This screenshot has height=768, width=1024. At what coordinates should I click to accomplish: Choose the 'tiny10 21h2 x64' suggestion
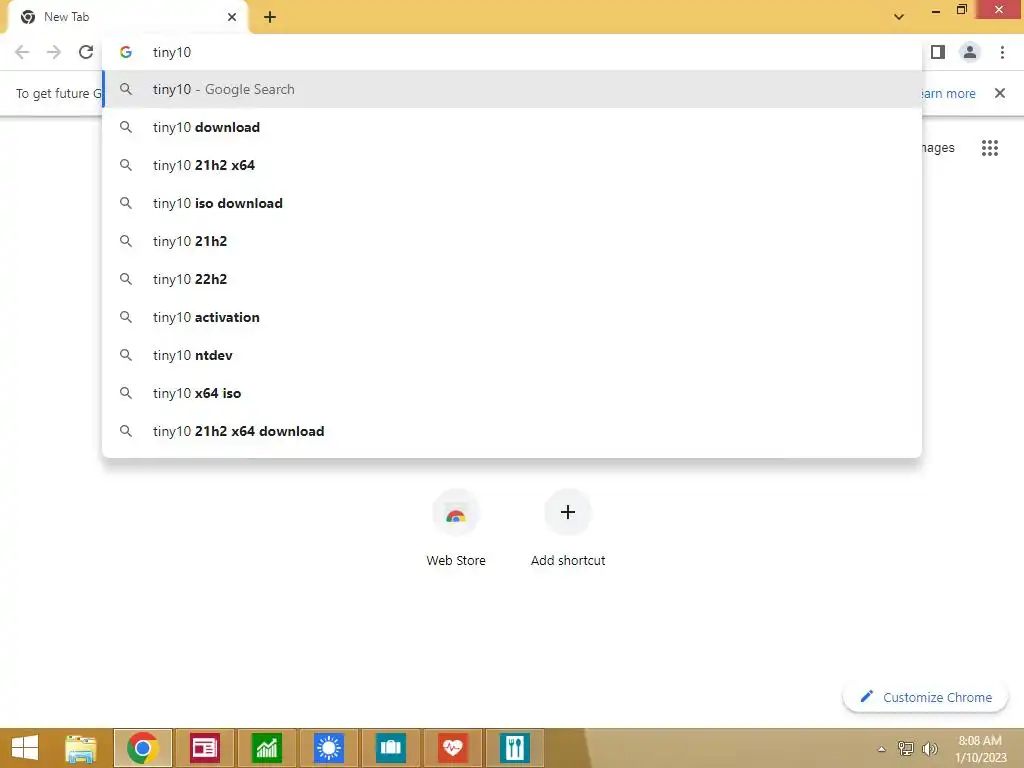pos(512,165)
